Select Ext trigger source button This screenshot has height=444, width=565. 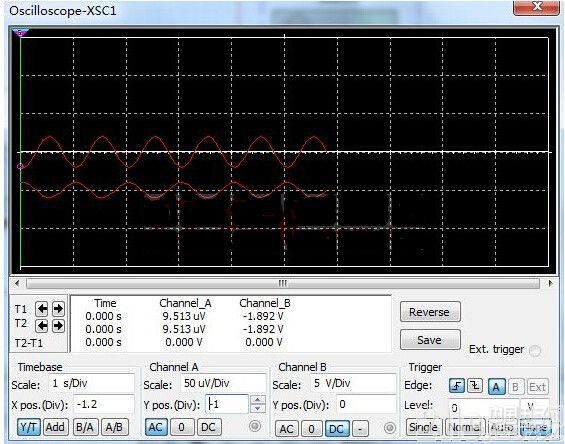pyautogui.click(x=537, y=387)
